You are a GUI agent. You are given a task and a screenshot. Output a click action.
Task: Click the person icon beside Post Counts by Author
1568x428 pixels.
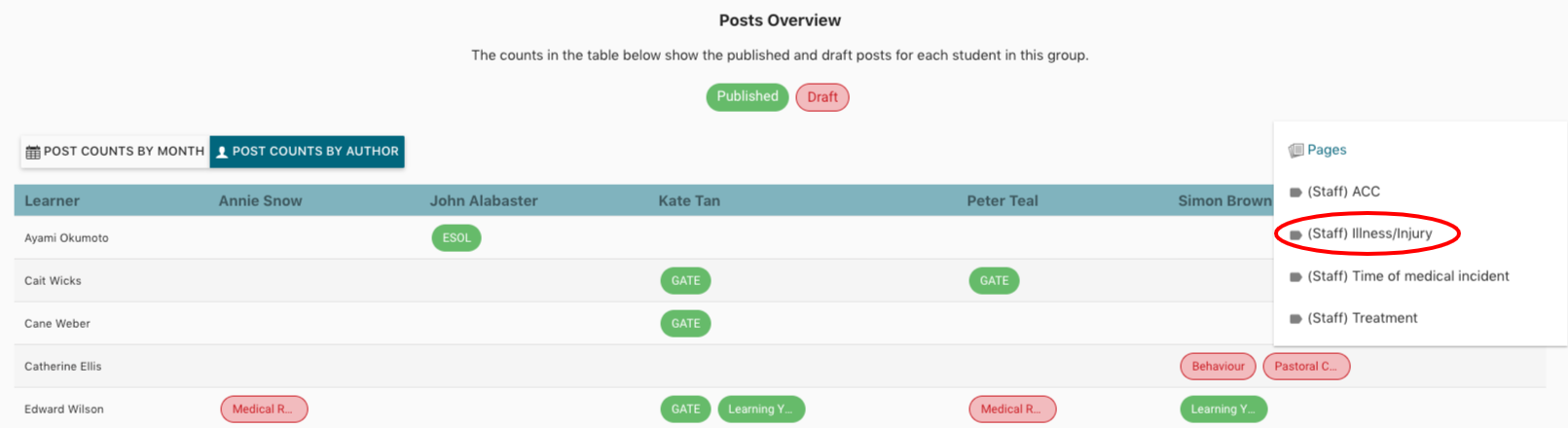(x=222, y=152)
